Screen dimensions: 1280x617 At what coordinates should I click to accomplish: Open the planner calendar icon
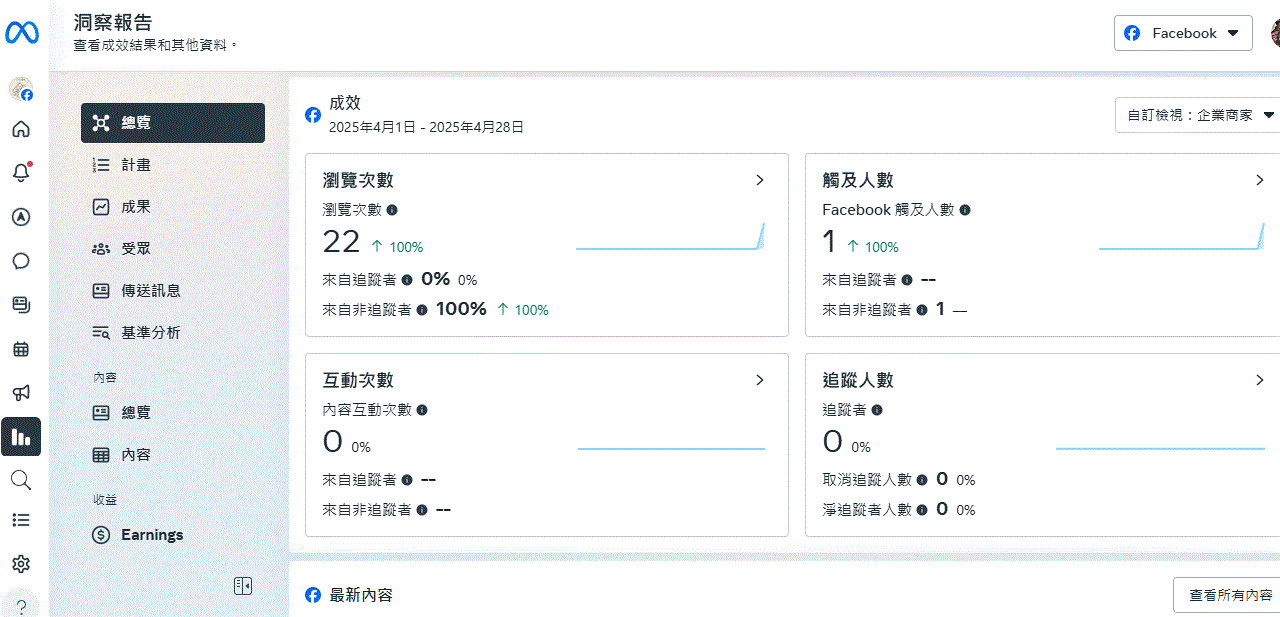21,349
